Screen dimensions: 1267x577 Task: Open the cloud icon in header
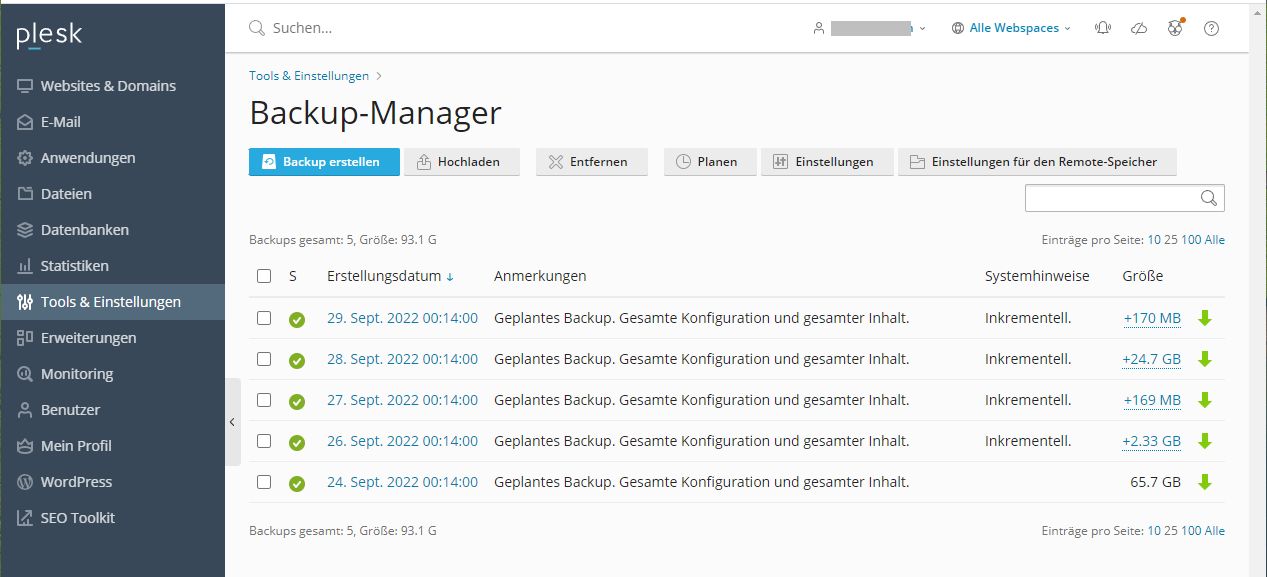tap(1139, 28)
